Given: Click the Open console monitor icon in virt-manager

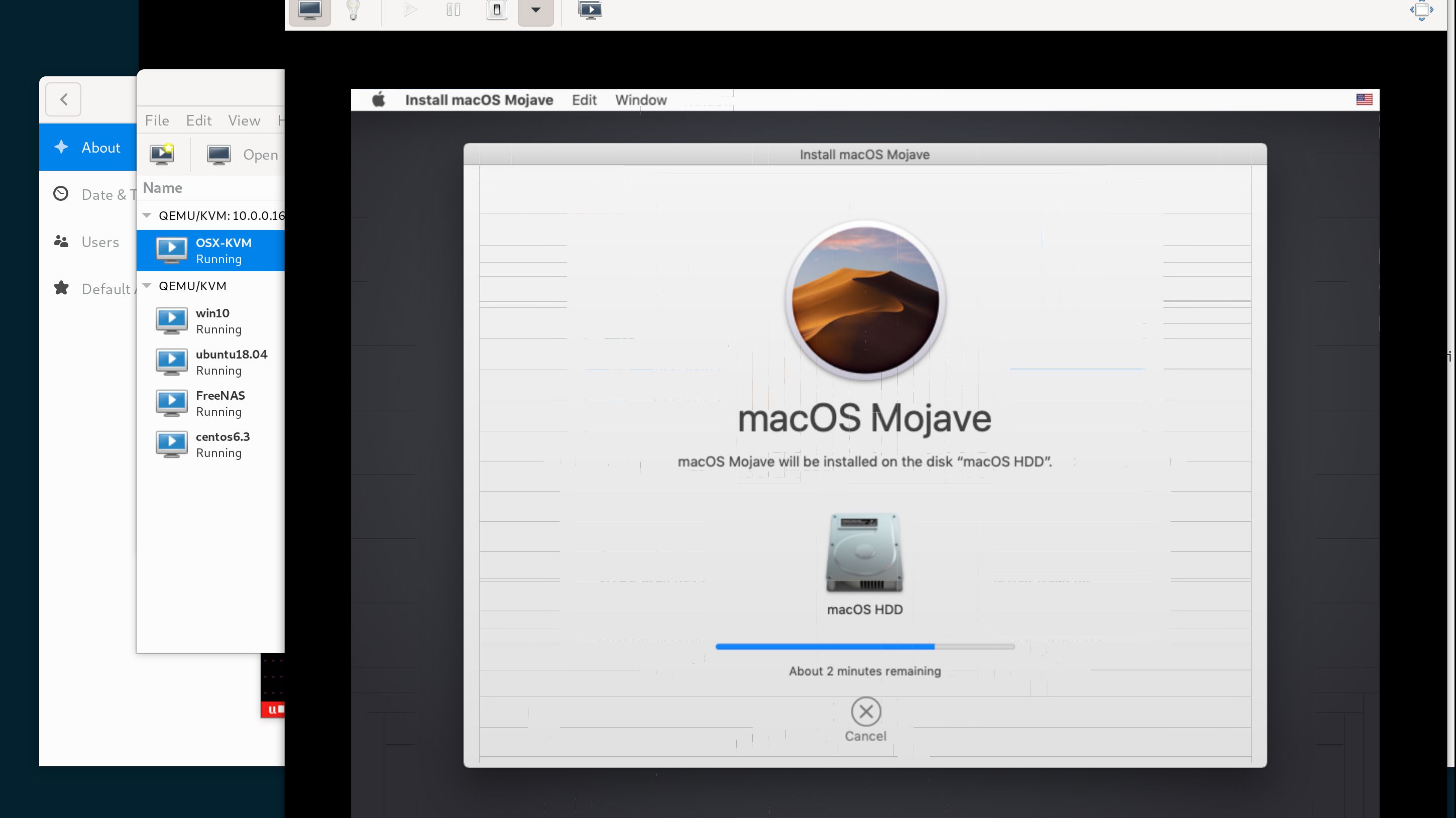Looking at the screenshot, I should pyautogui.click(x=219, y=154).
